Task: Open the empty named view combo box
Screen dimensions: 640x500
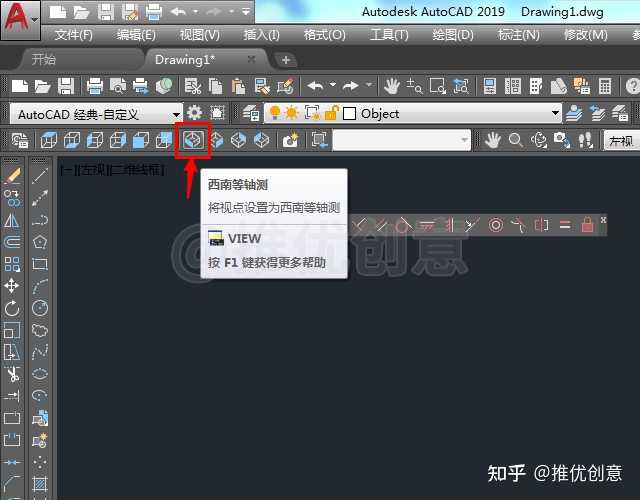Action: [x=402, y=140]
